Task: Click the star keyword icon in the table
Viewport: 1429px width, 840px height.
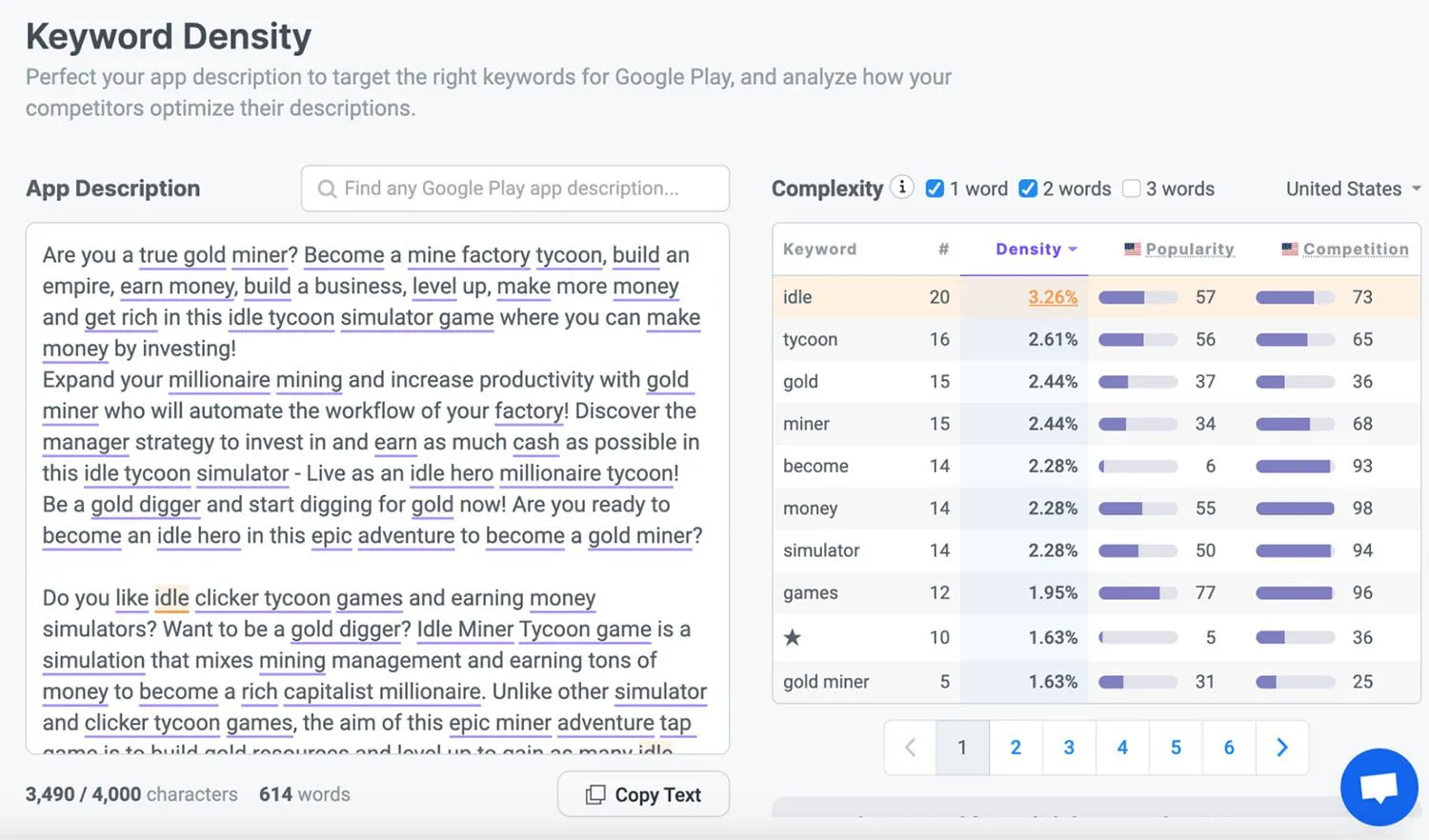Action: [792, 637]
